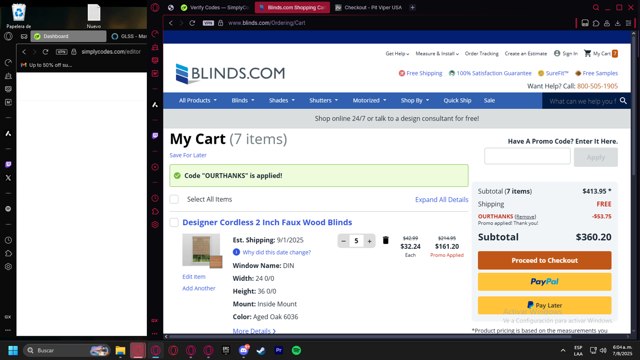Expand the Shutters menu
Image resolution: width=640 pixels, height=360 pixels.
coord(324,100)
